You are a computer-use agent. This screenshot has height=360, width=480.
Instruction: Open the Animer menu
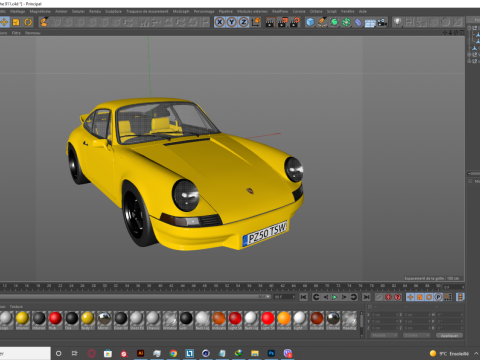pyautogui.click(x=61, y=11)
